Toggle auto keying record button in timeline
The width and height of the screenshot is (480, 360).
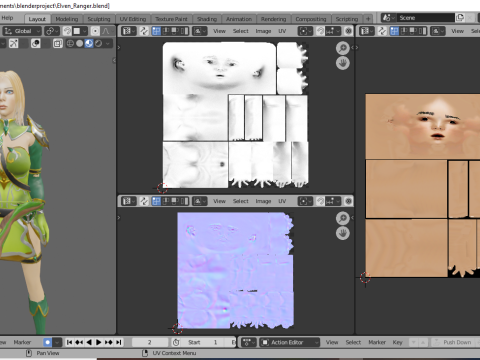pos(48,342)
